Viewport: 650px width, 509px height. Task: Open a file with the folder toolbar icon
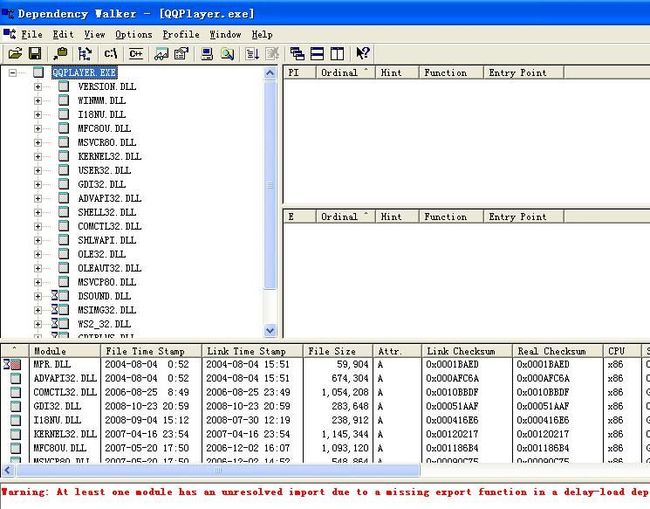pyautogui.click(x=15, y=53)
